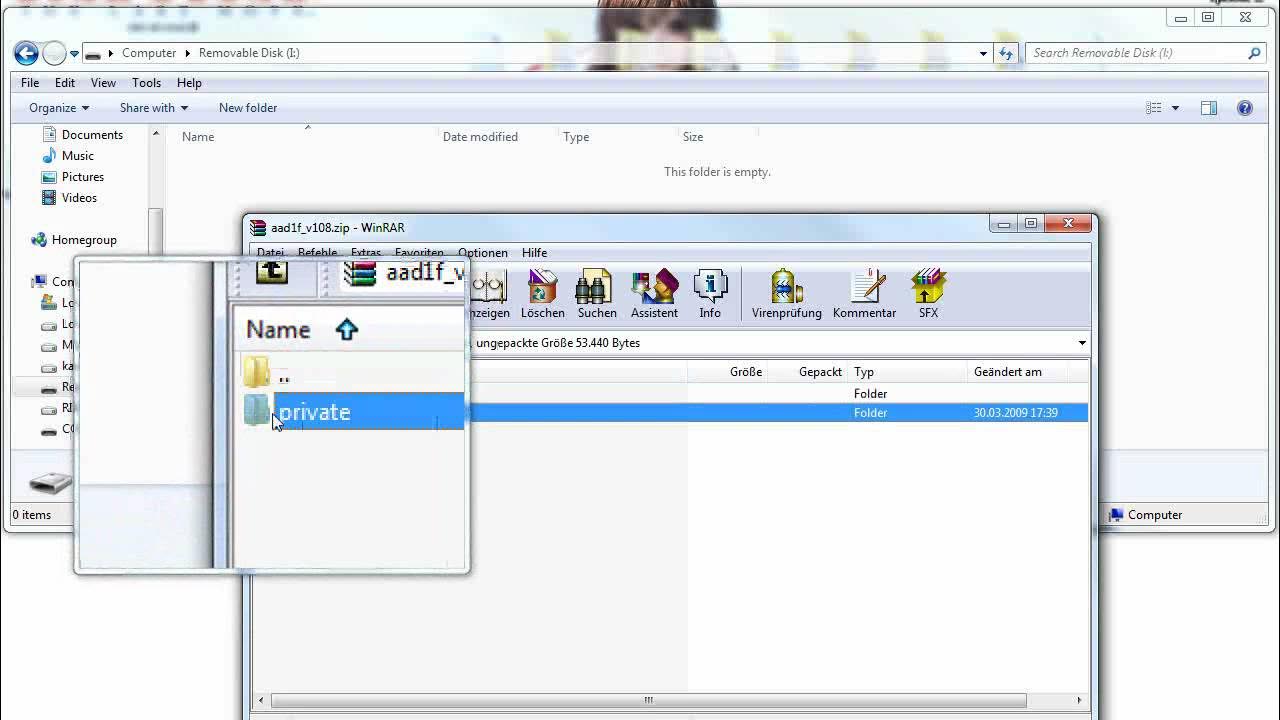Click the Computer breadcrumb in the address bar
The width and height of the screenshot is (1280, 720).
(x=149, y=53)
